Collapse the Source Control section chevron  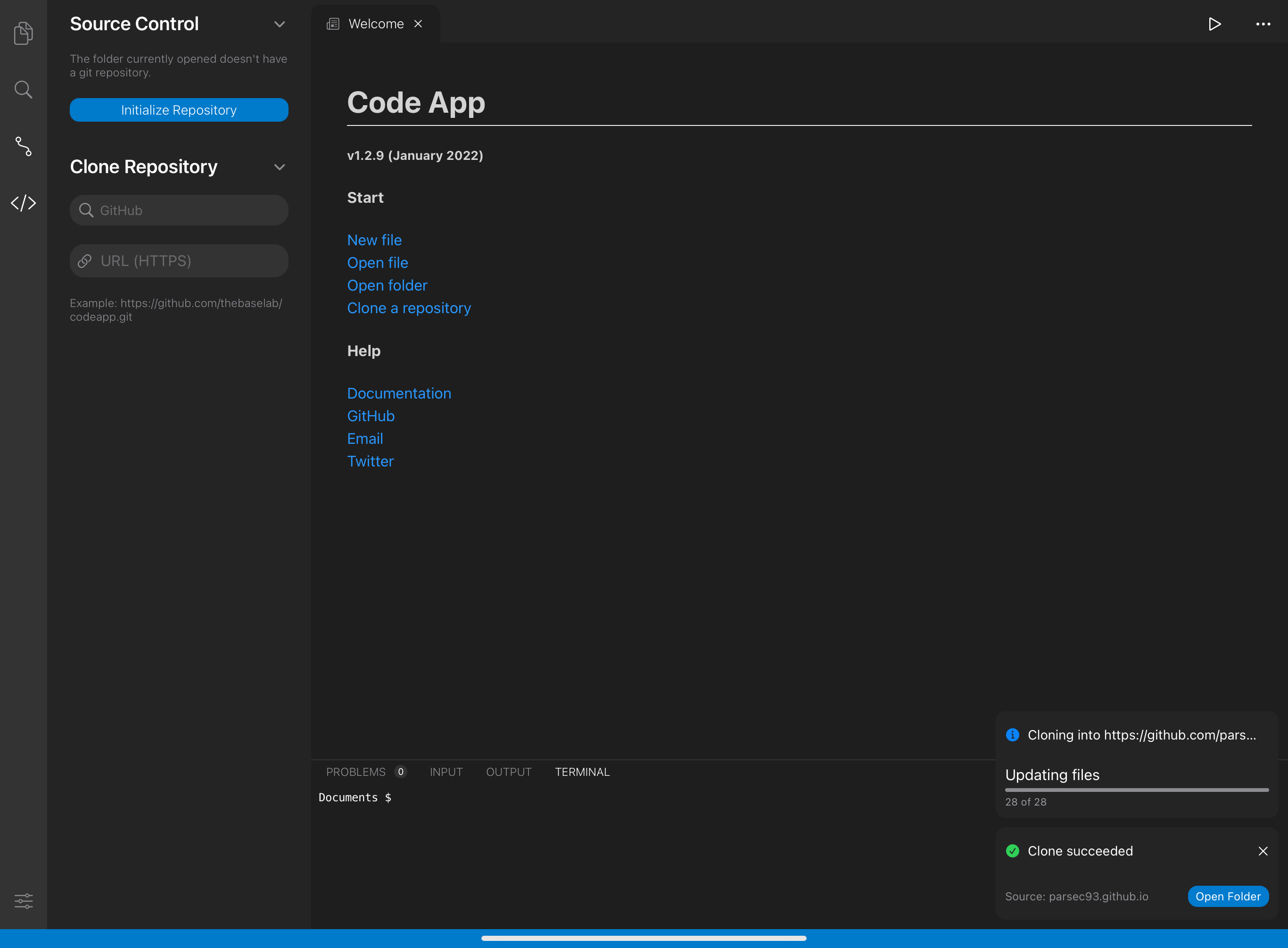click(x=280, y=24)
